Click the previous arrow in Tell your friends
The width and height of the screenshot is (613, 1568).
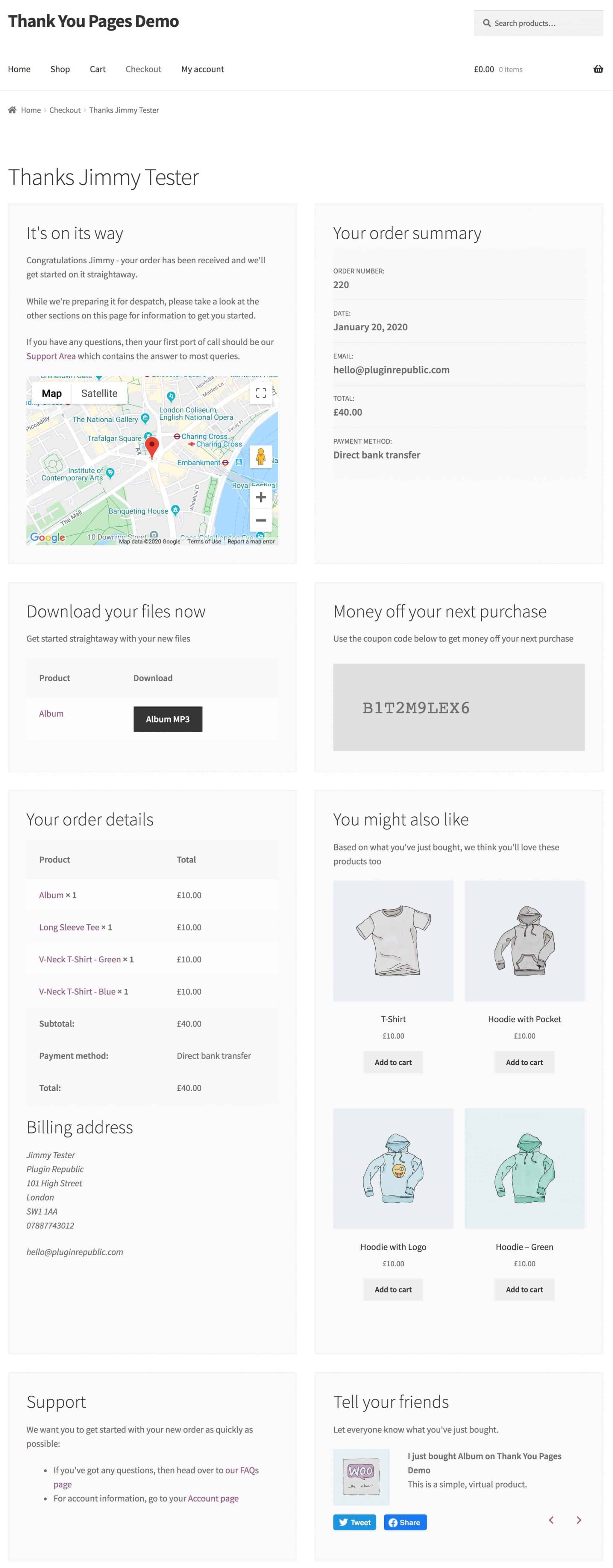552,1520
